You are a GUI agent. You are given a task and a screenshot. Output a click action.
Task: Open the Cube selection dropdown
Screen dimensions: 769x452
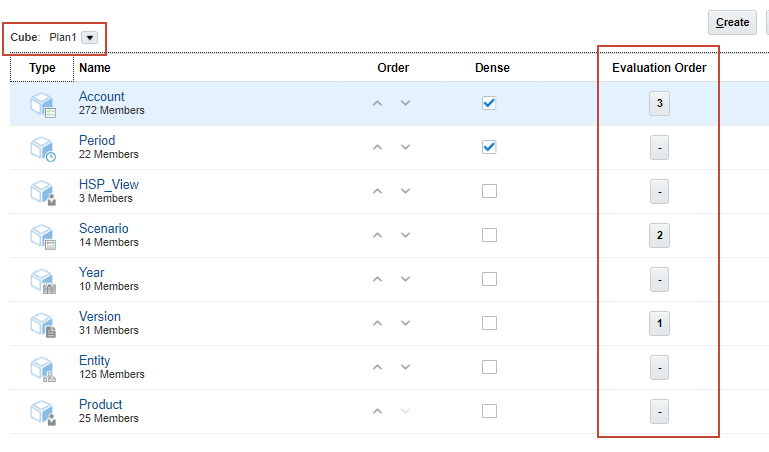(90, 37)
